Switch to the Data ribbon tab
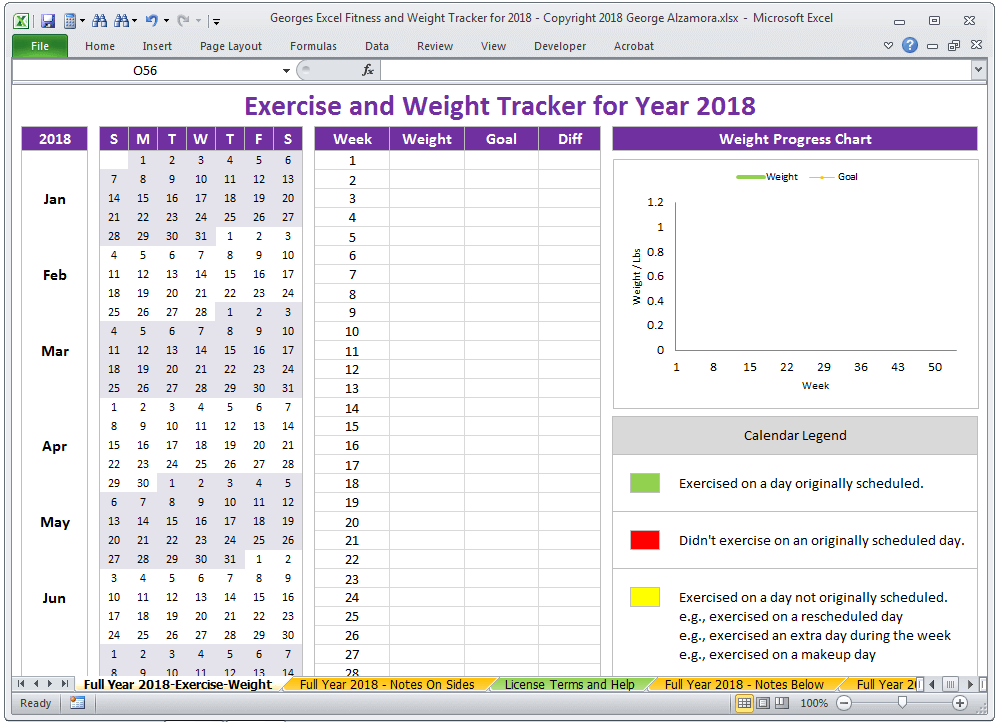 (377, 46)
